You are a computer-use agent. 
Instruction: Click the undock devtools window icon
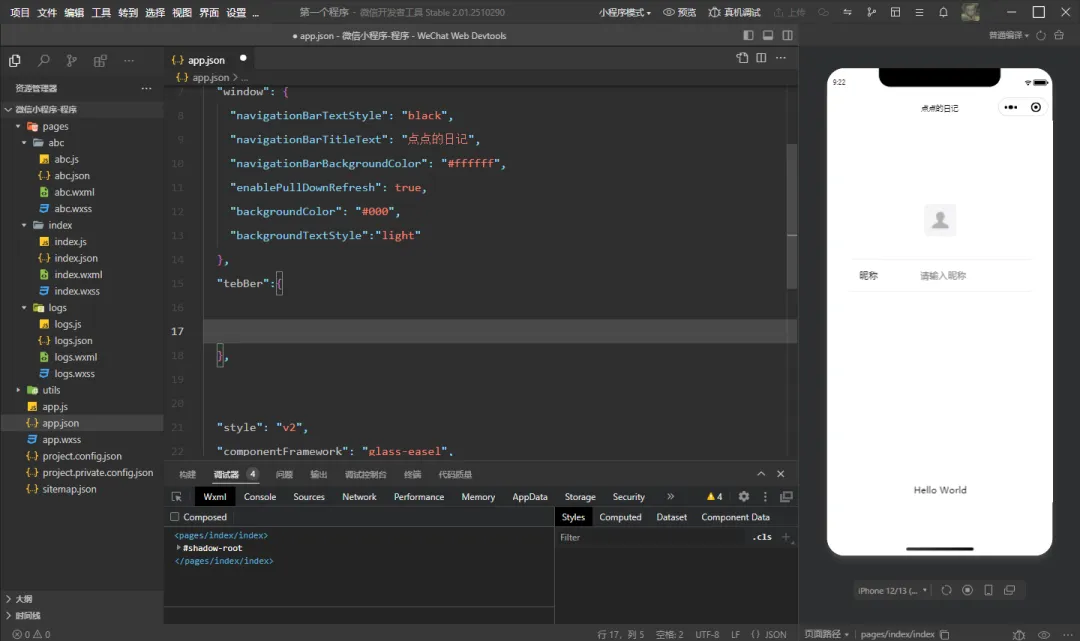point(786,496)
